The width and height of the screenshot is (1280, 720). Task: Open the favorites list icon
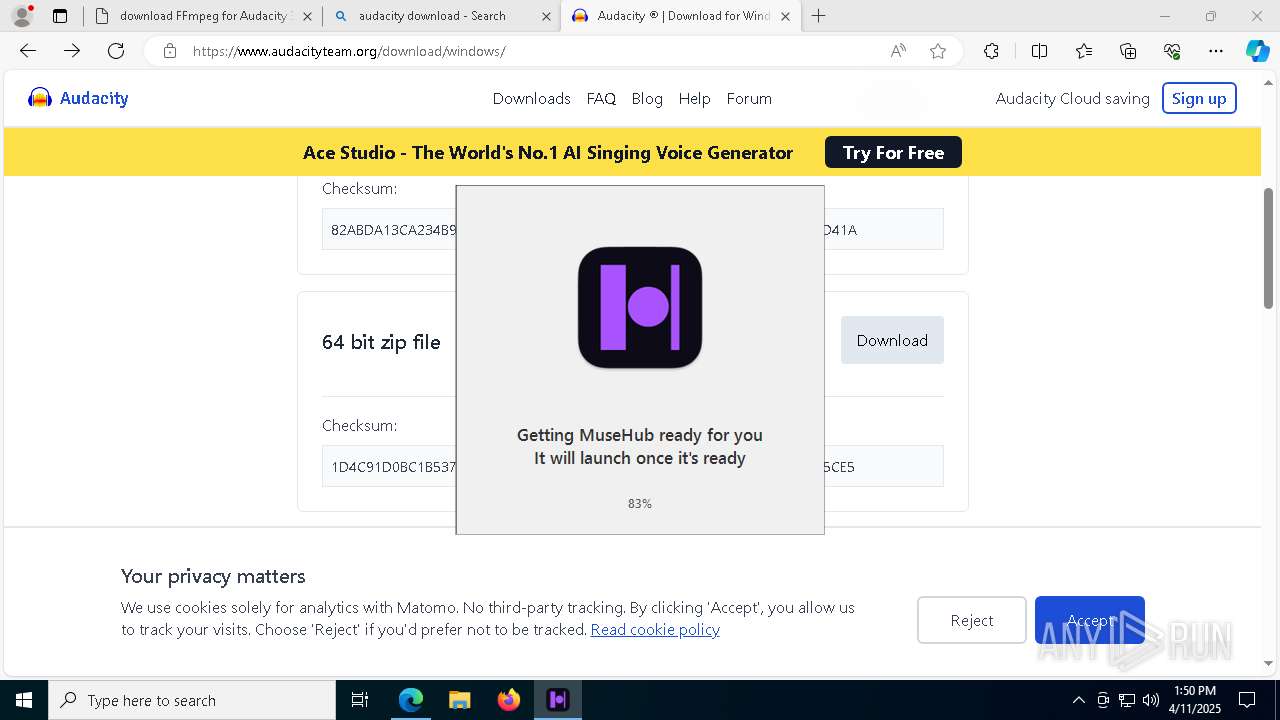(1084, 51)
